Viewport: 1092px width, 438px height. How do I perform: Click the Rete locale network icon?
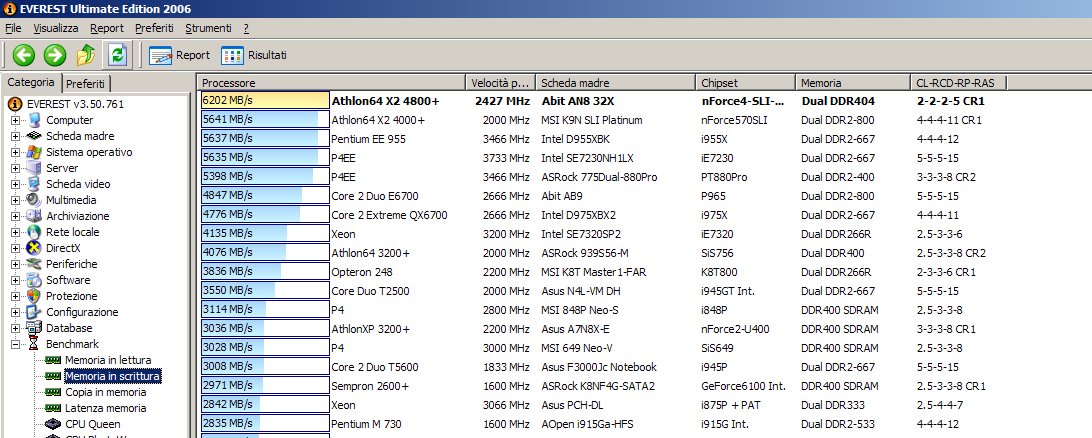click(33, 233)
